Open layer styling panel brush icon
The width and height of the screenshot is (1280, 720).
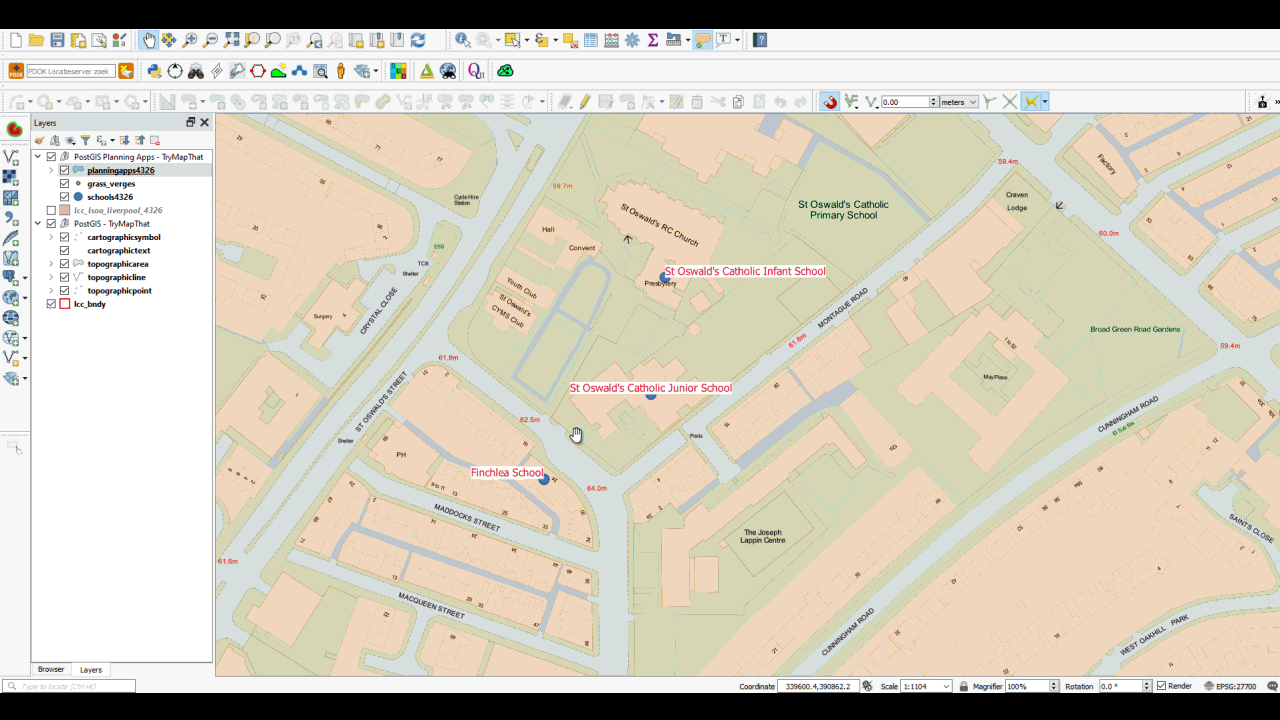(40, 140)
